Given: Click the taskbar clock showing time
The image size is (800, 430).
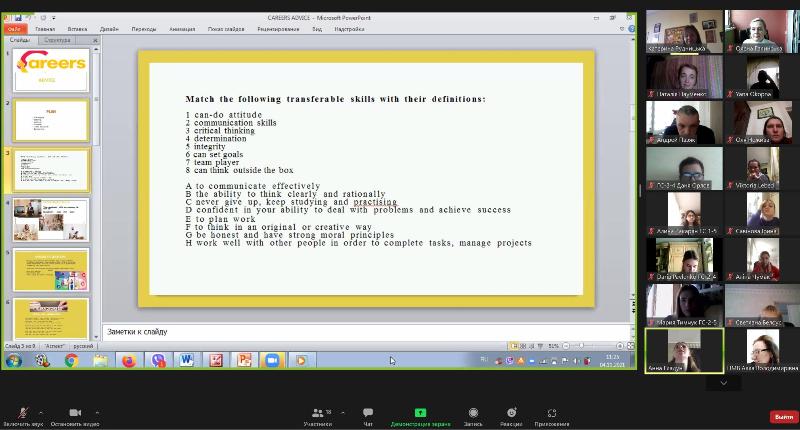Looking at the screenshot, I should [x=612, y=361].
